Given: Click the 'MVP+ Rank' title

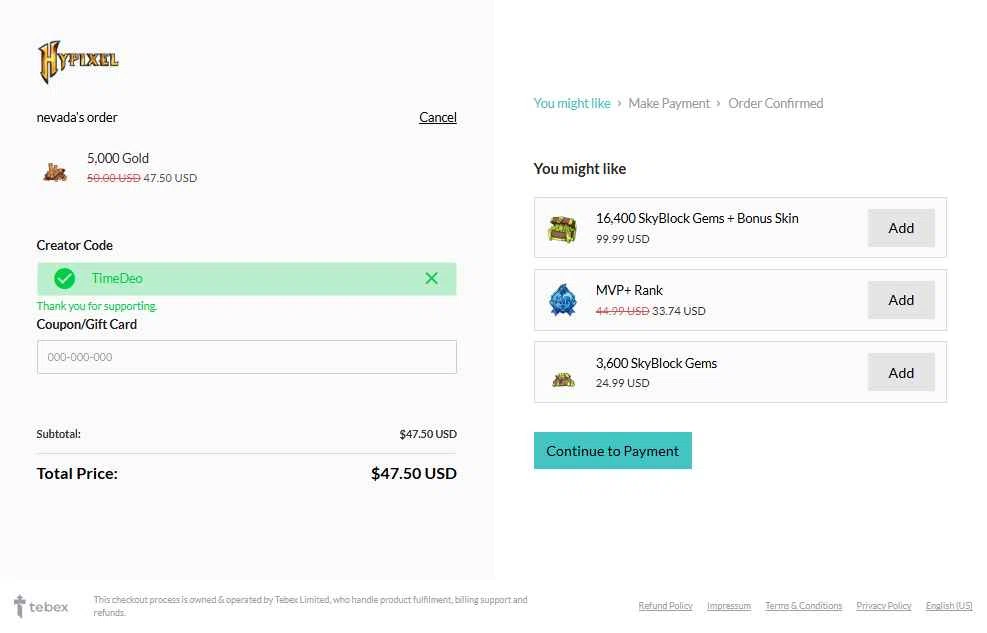Looking at the screenshot, I should pos(629,290).
